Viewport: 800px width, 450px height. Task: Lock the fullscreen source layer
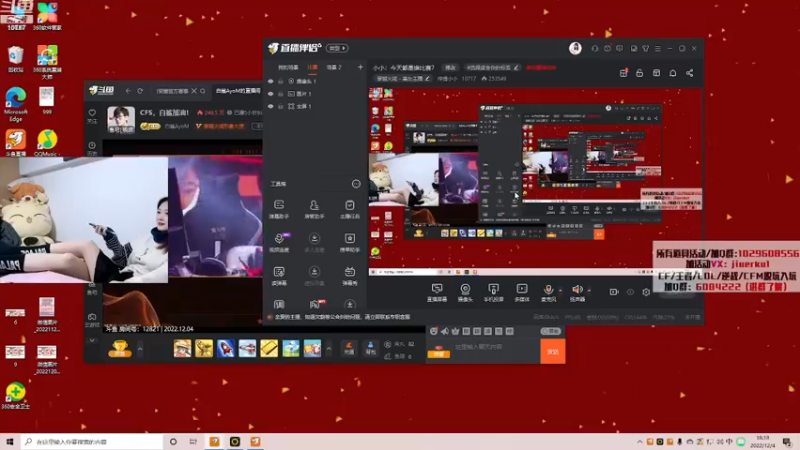(281, 106)
